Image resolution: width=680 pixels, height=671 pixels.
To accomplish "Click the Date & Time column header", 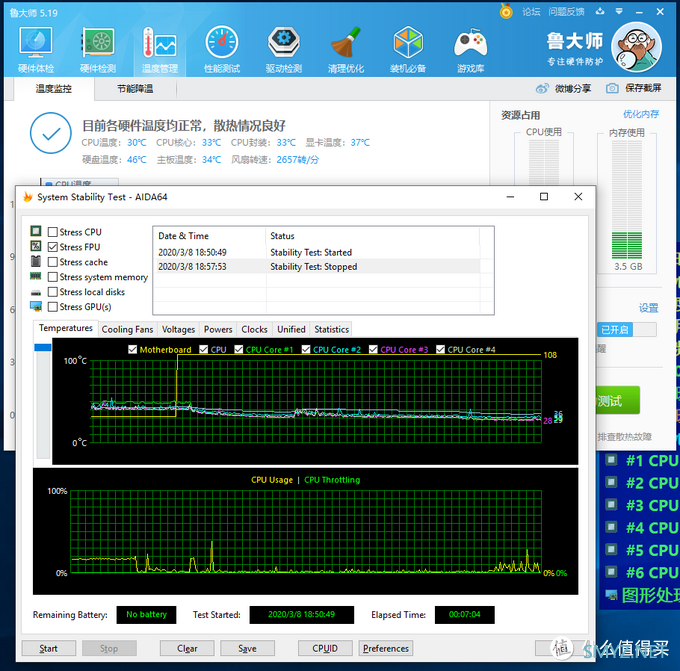I will pos(209,236).
